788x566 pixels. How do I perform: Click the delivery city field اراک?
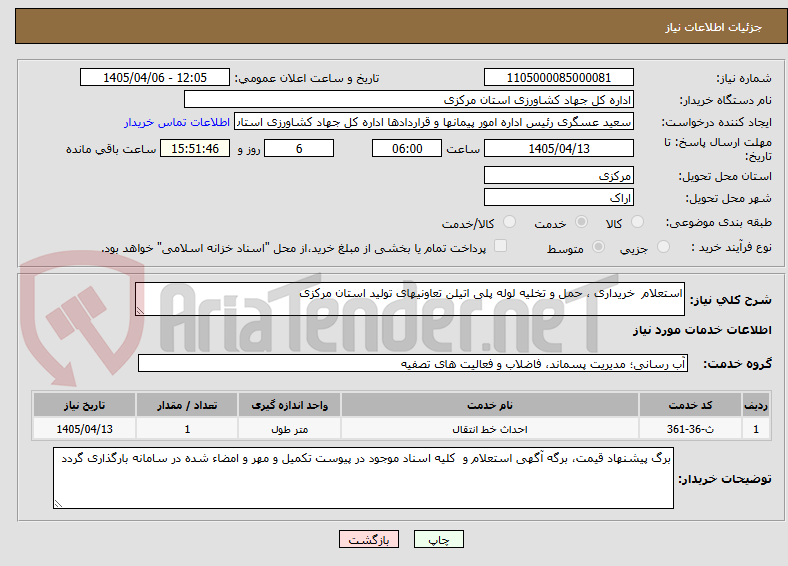tap(558, 197)
